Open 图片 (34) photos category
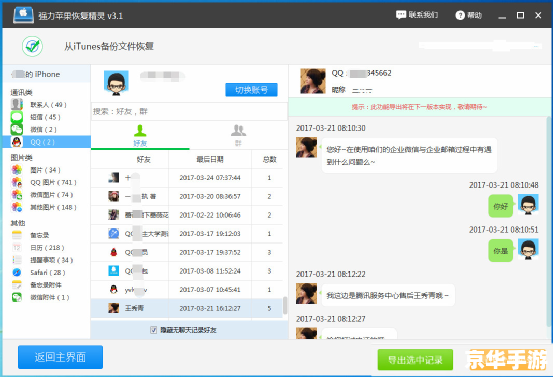The width and height of the screenshot is (554, 378). 47,170
